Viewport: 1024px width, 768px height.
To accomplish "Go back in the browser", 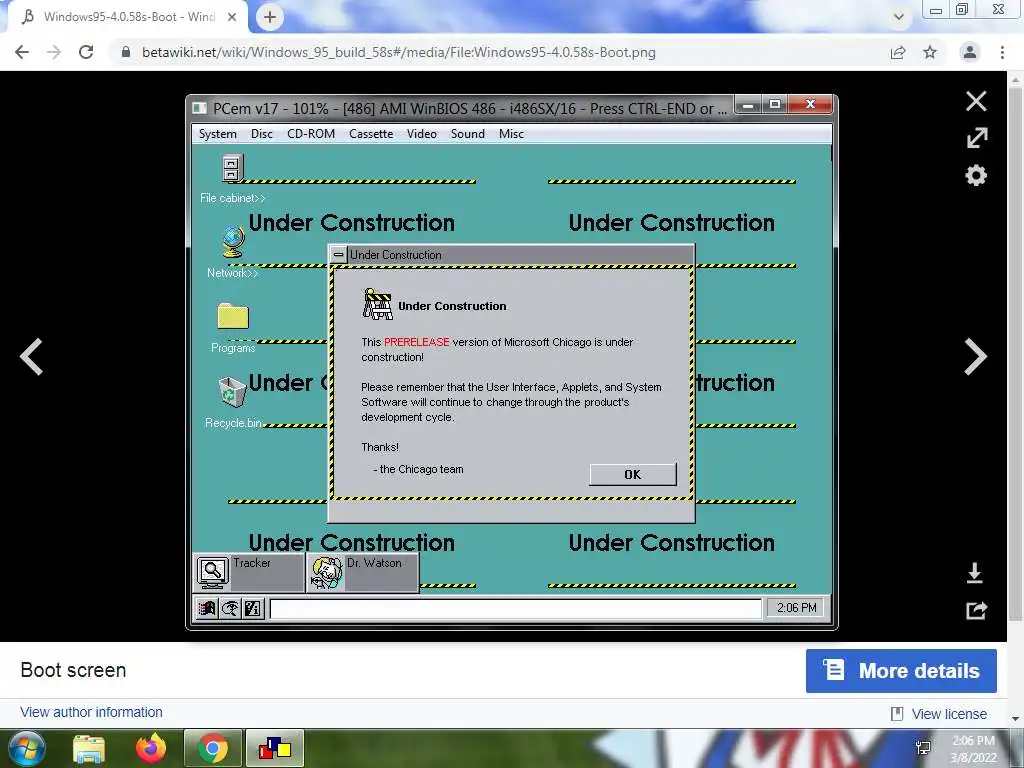I will click(x=22, y=52).
